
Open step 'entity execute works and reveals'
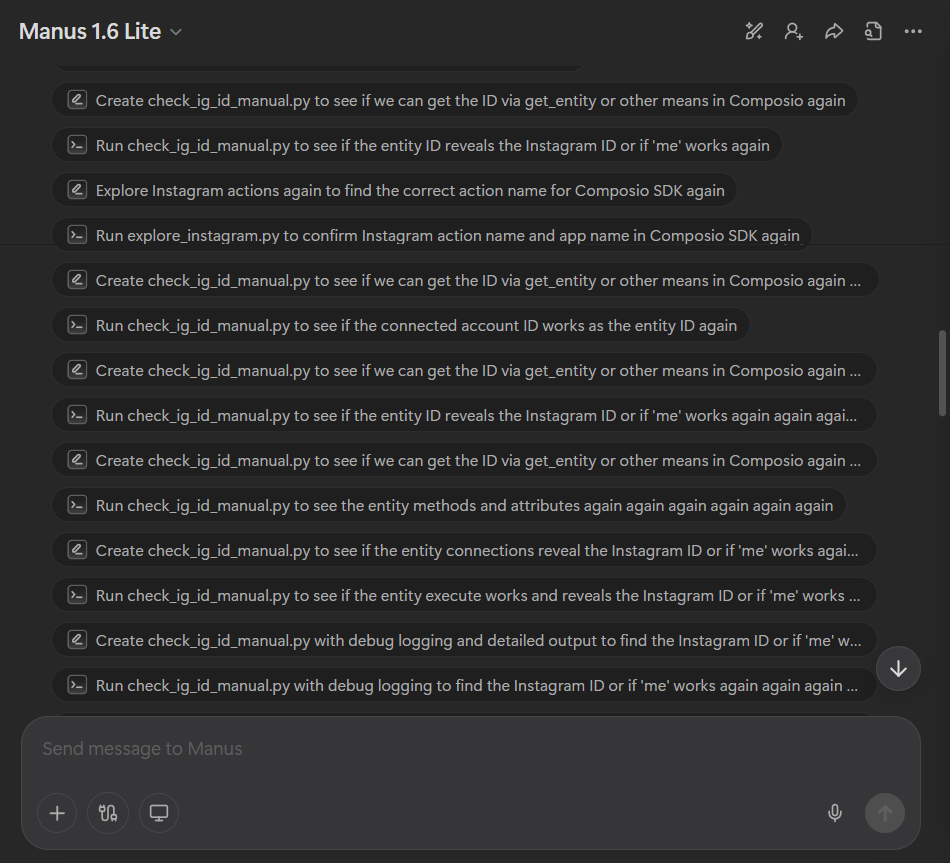pos(465,595)
